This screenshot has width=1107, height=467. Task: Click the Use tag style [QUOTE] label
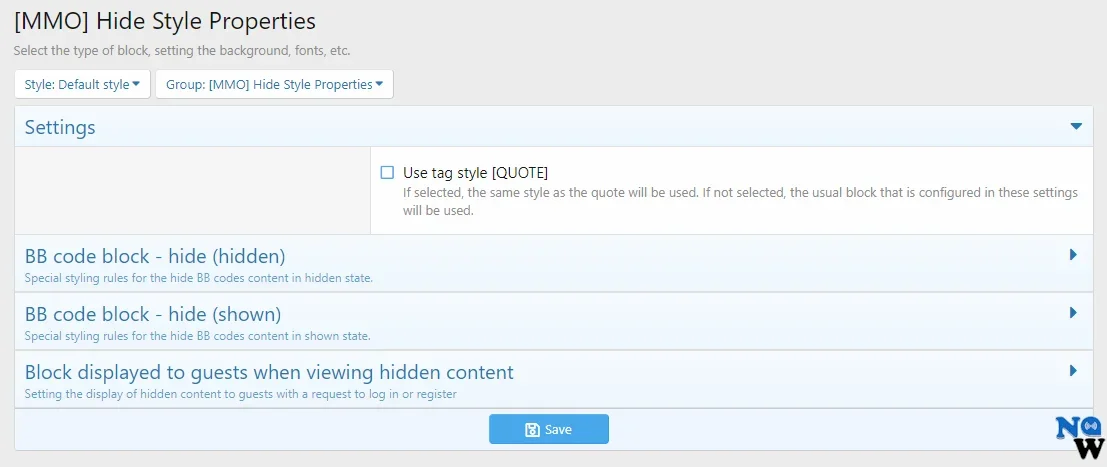tap(475, 172)
